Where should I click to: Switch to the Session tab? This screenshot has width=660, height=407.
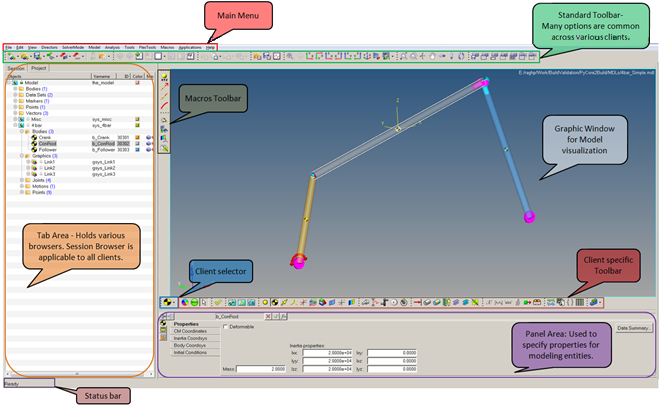pos(16,68)
